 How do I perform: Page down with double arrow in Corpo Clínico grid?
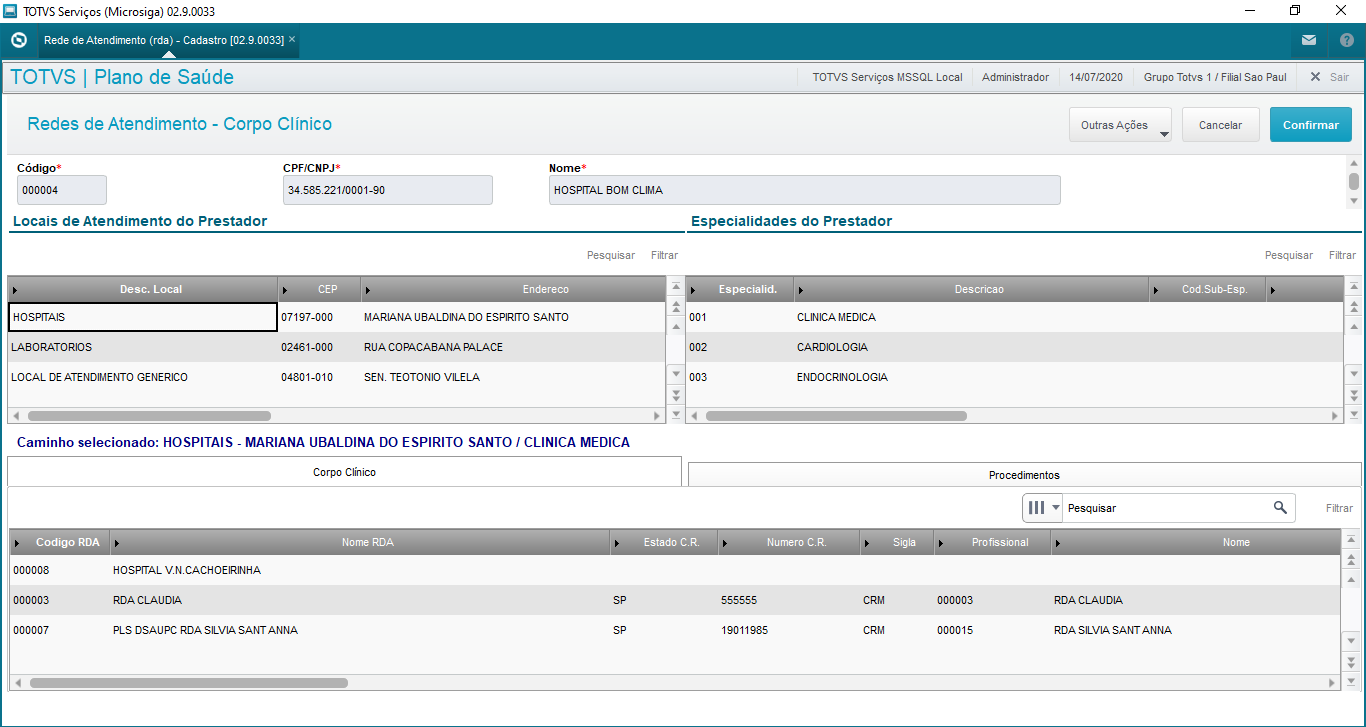pos(1351,662)
